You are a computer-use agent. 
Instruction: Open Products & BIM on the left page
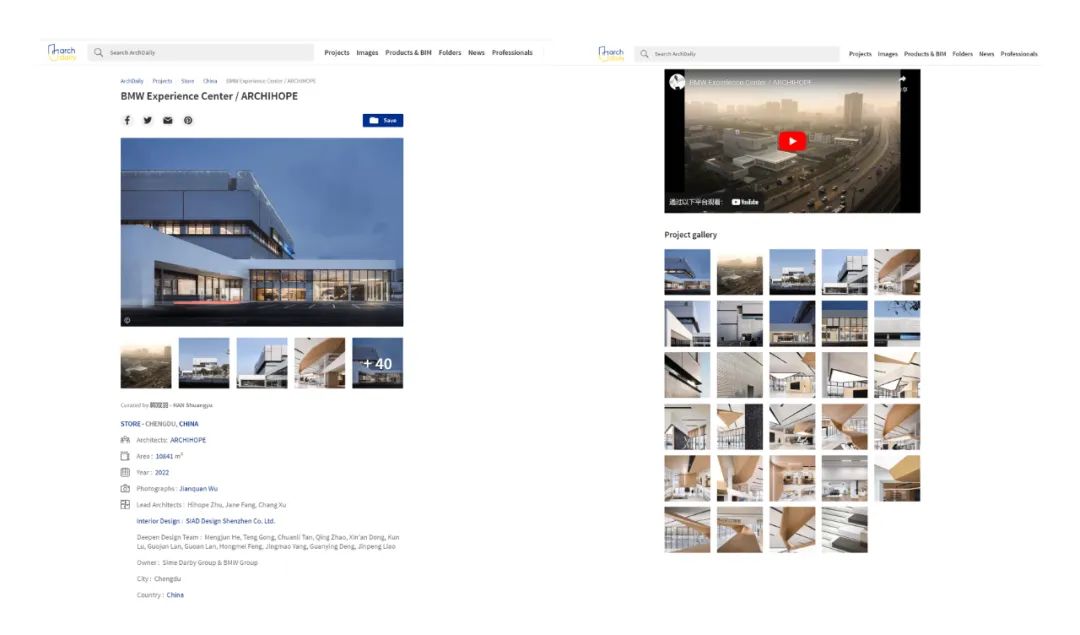click(x=408, y=52)
